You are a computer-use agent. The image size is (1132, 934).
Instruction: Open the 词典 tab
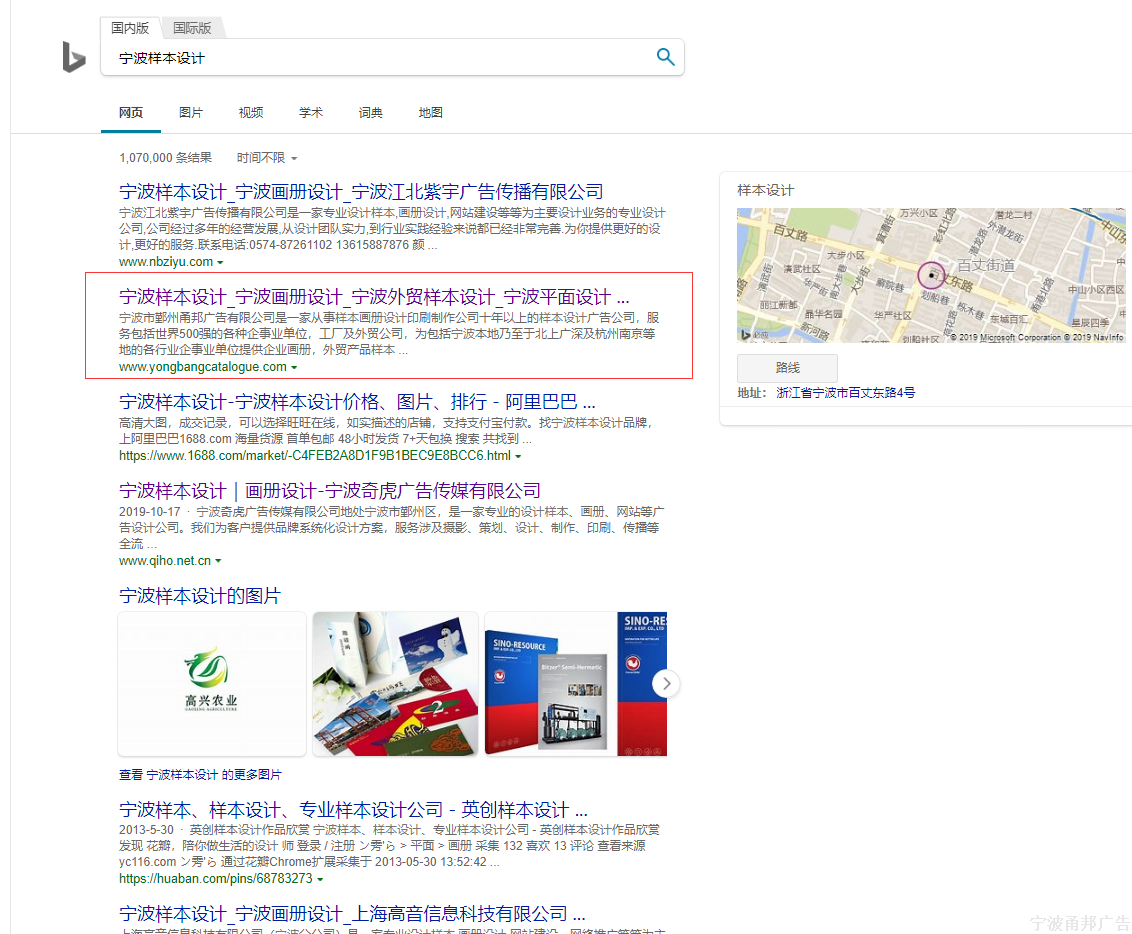tap(370, 113)
